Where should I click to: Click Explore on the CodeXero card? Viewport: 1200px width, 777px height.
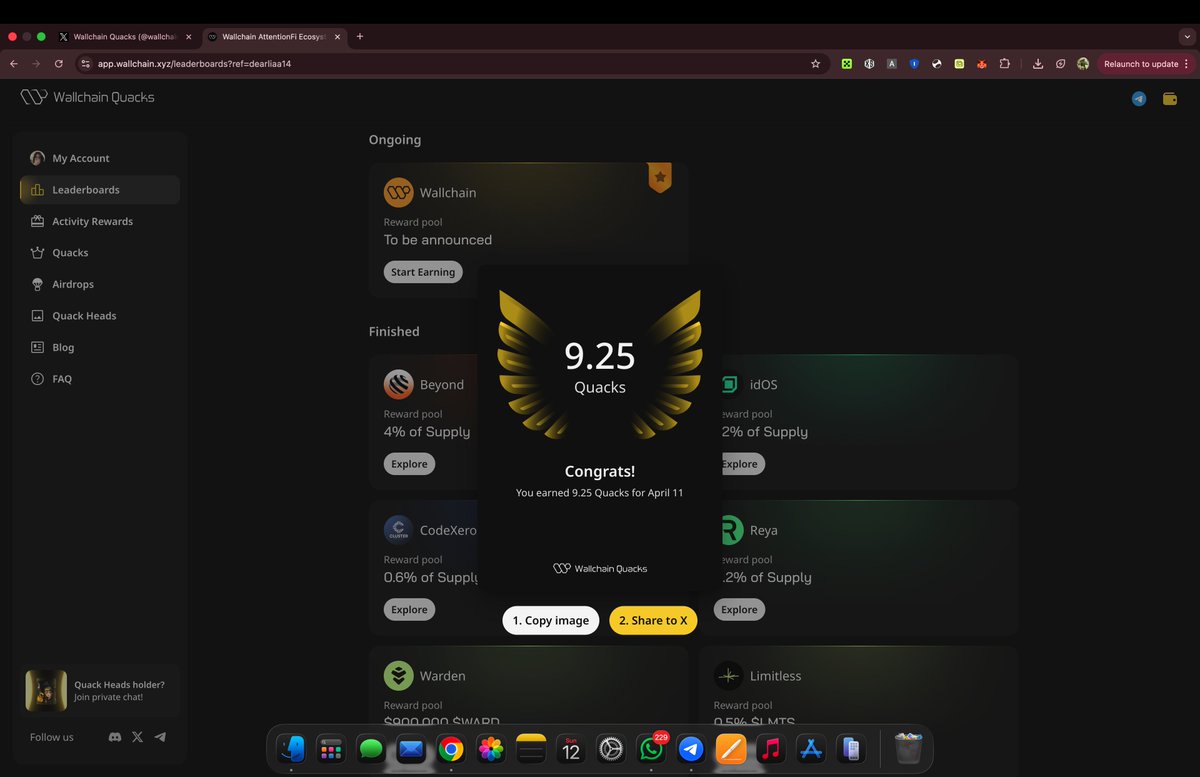tap(409, 610)
